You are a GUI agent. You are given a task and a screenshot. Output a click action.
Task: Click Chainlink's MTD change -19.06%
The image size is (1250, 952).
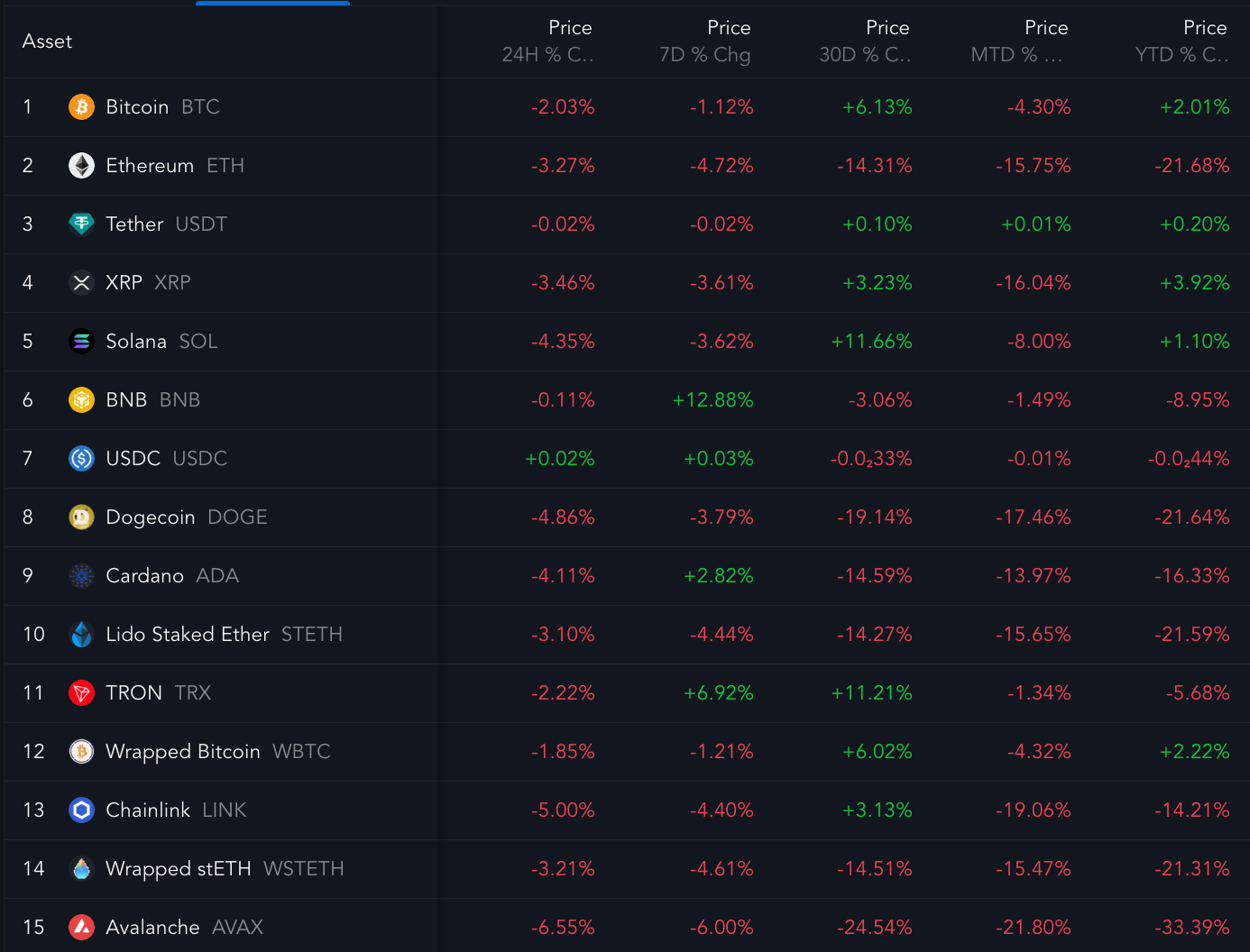click(1033, 810)
